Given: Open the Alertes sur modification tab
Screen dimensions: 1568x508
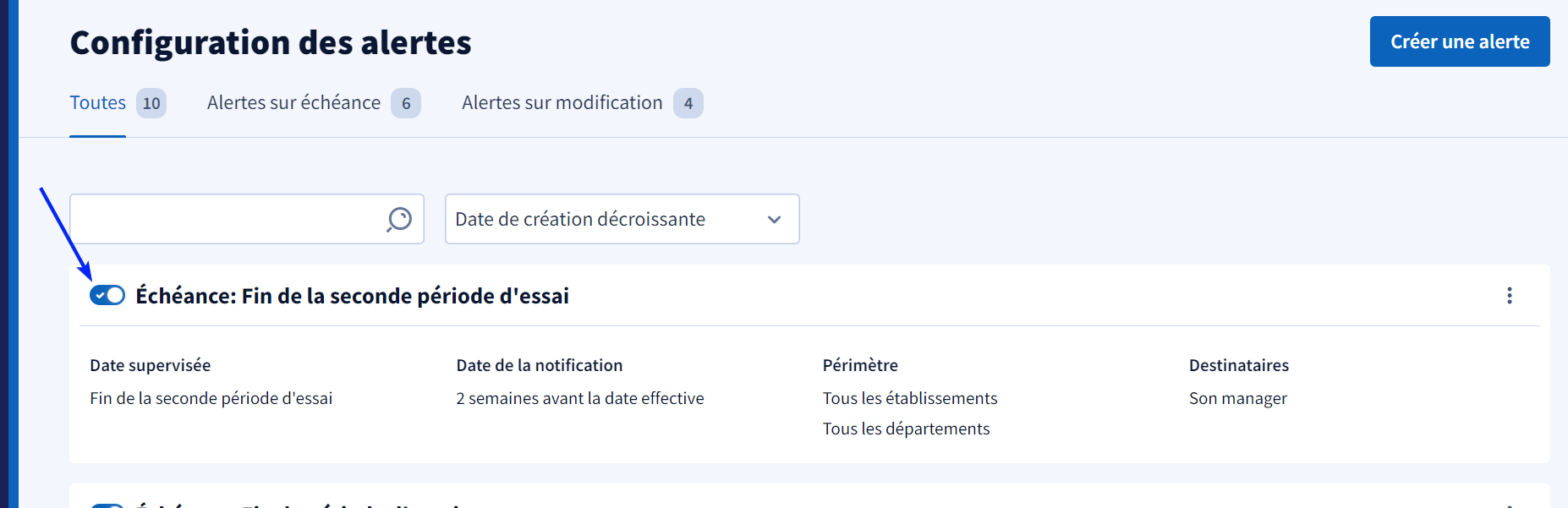Looking at the screenshot, I should [562, 103].
